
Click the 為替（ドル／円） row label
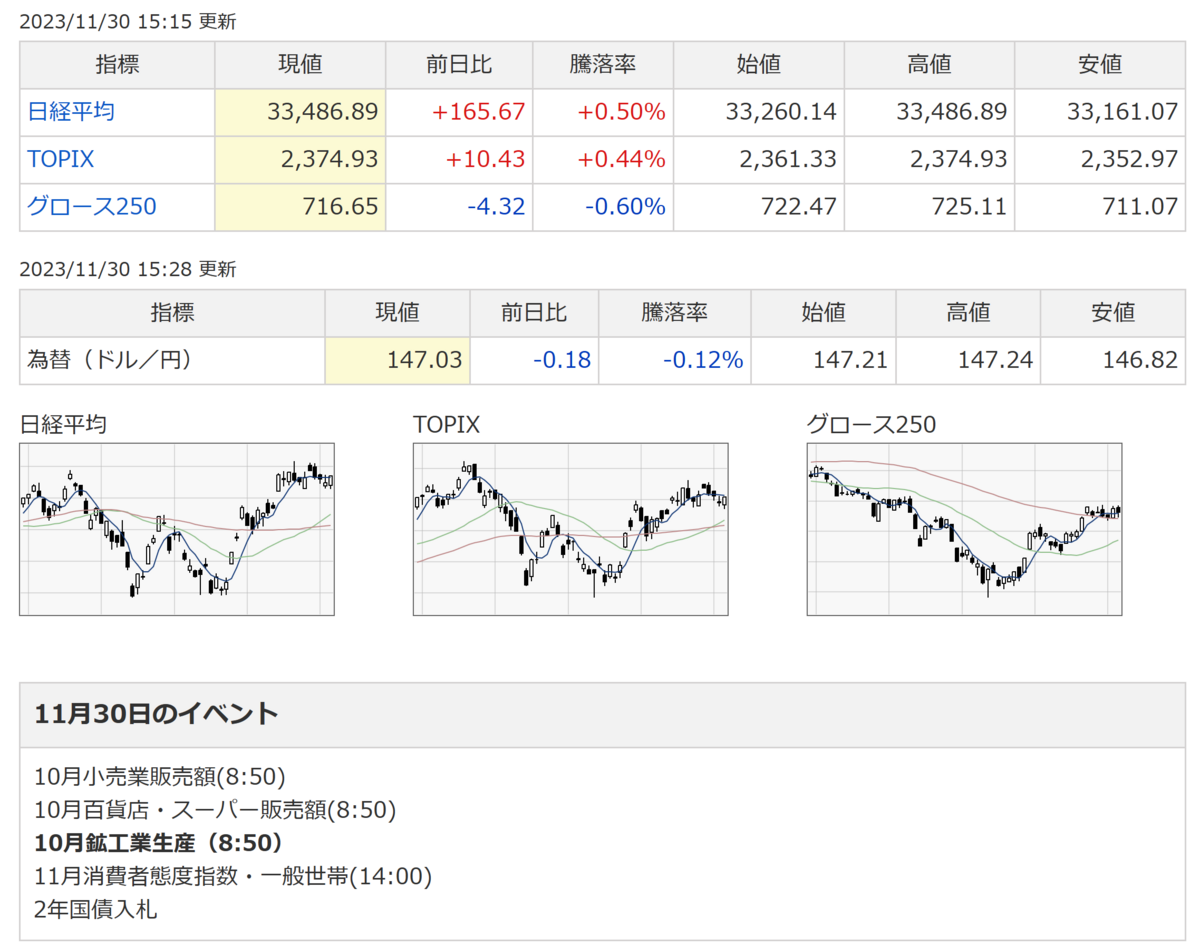click(108, 360)
